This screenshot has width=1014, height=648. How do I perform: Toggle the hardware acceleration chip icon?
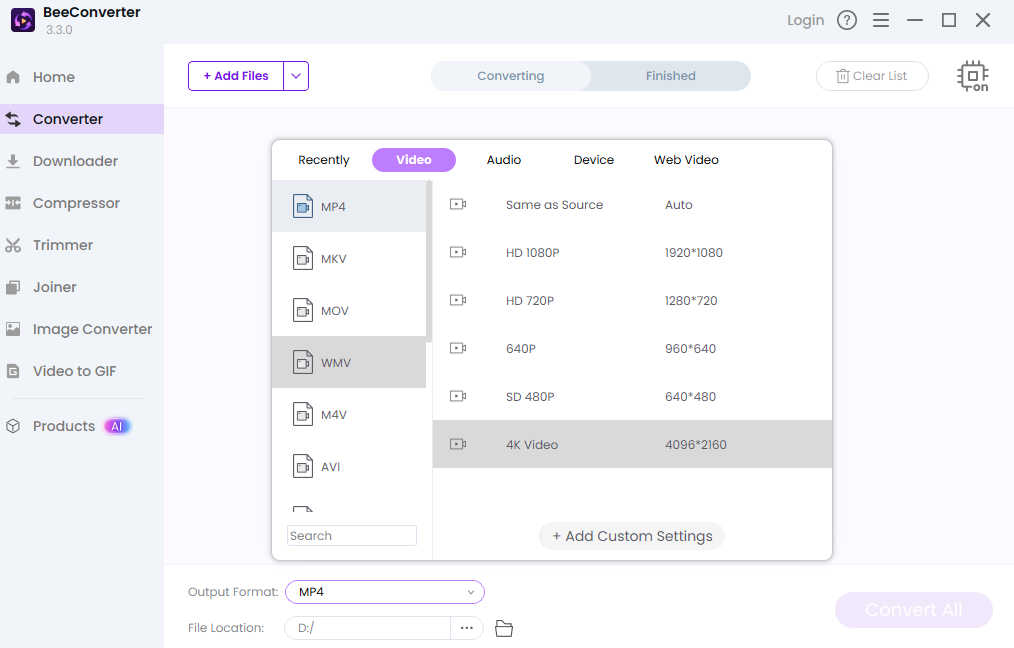pos(972,77)
